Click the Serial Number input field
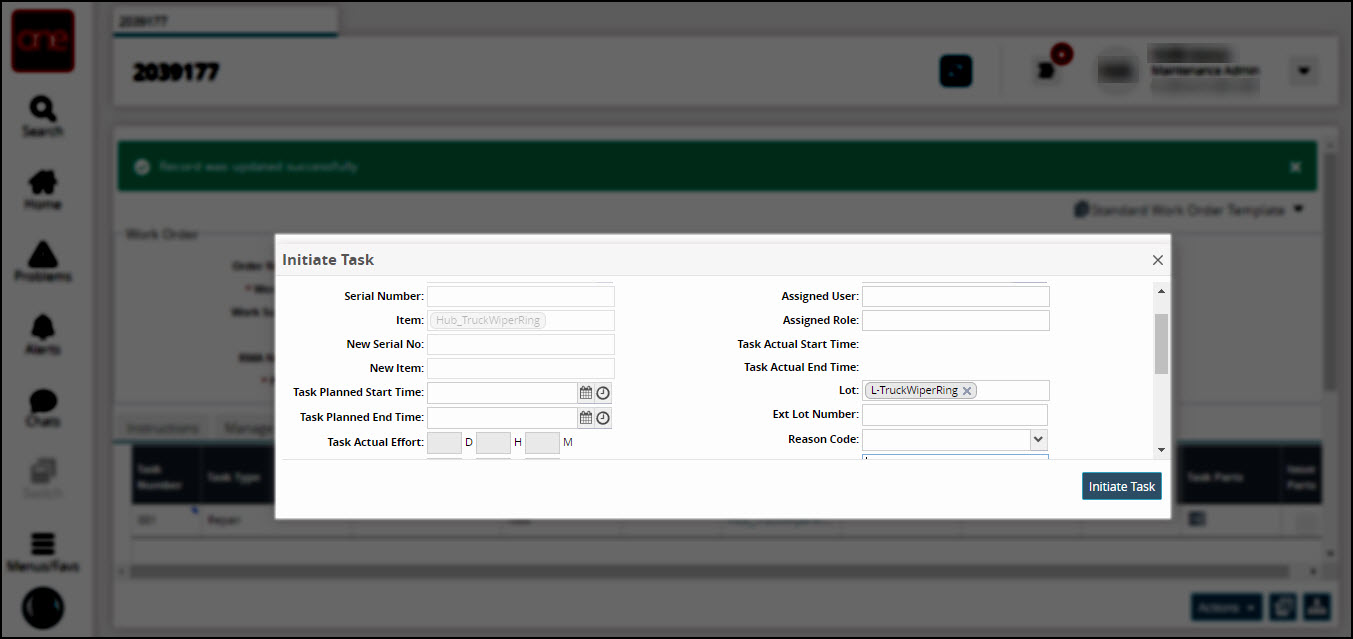1353x639 pixels. [x=520, y=296]
